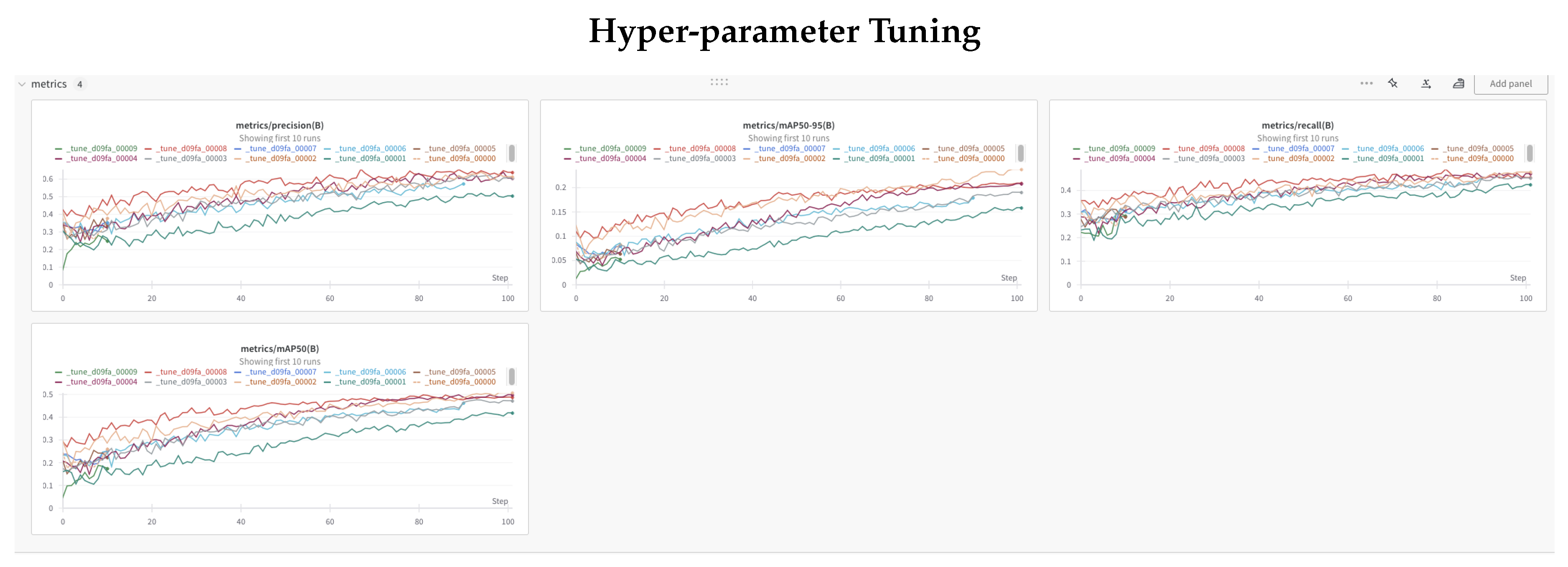Click the mAP50-95 chart legend scrollbar
Viewport: 1568px width, 567px height.
1021,153
